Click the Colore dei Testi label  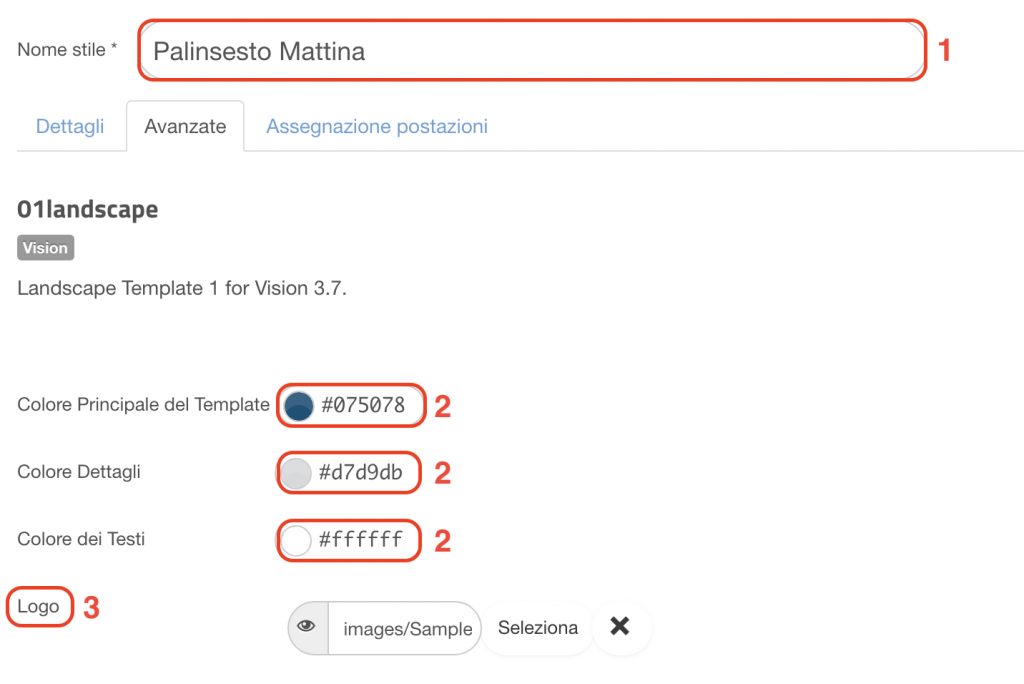point(81,539)
